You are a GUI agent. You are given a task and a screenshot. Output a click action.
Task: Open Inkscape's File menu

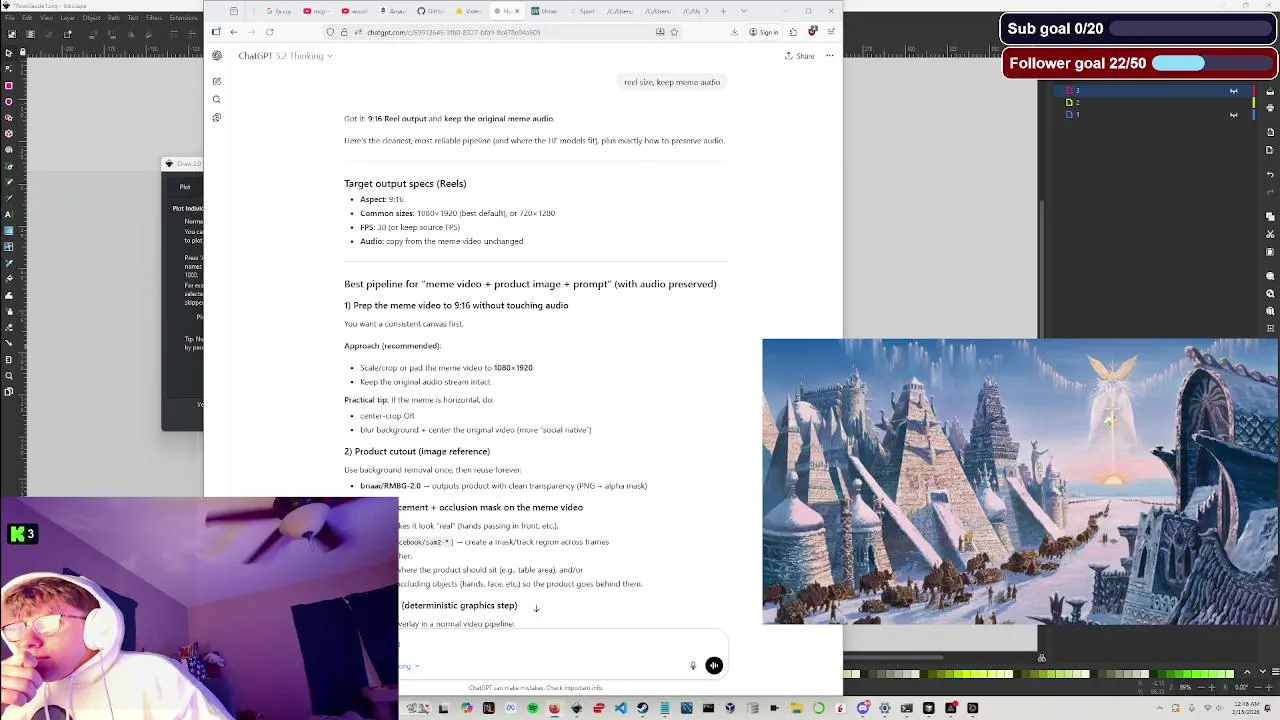click(x=8, y=18)
